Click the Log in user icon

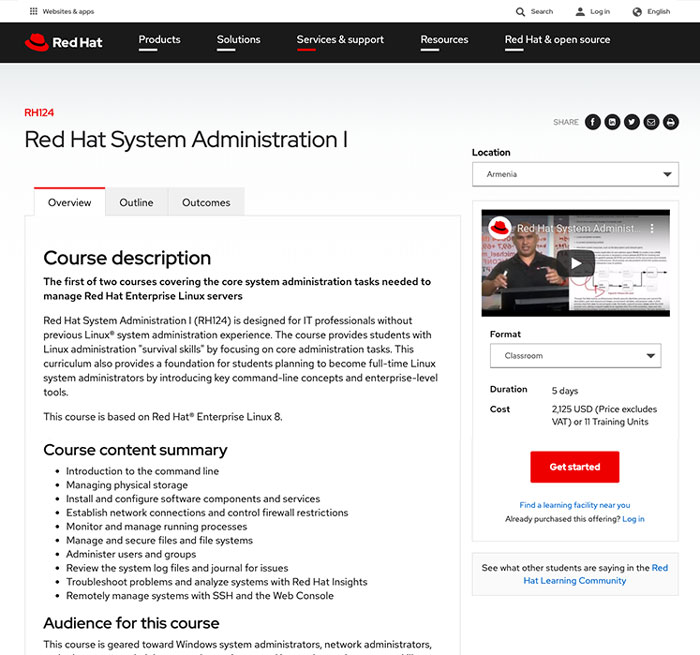[x=580, y=12]
